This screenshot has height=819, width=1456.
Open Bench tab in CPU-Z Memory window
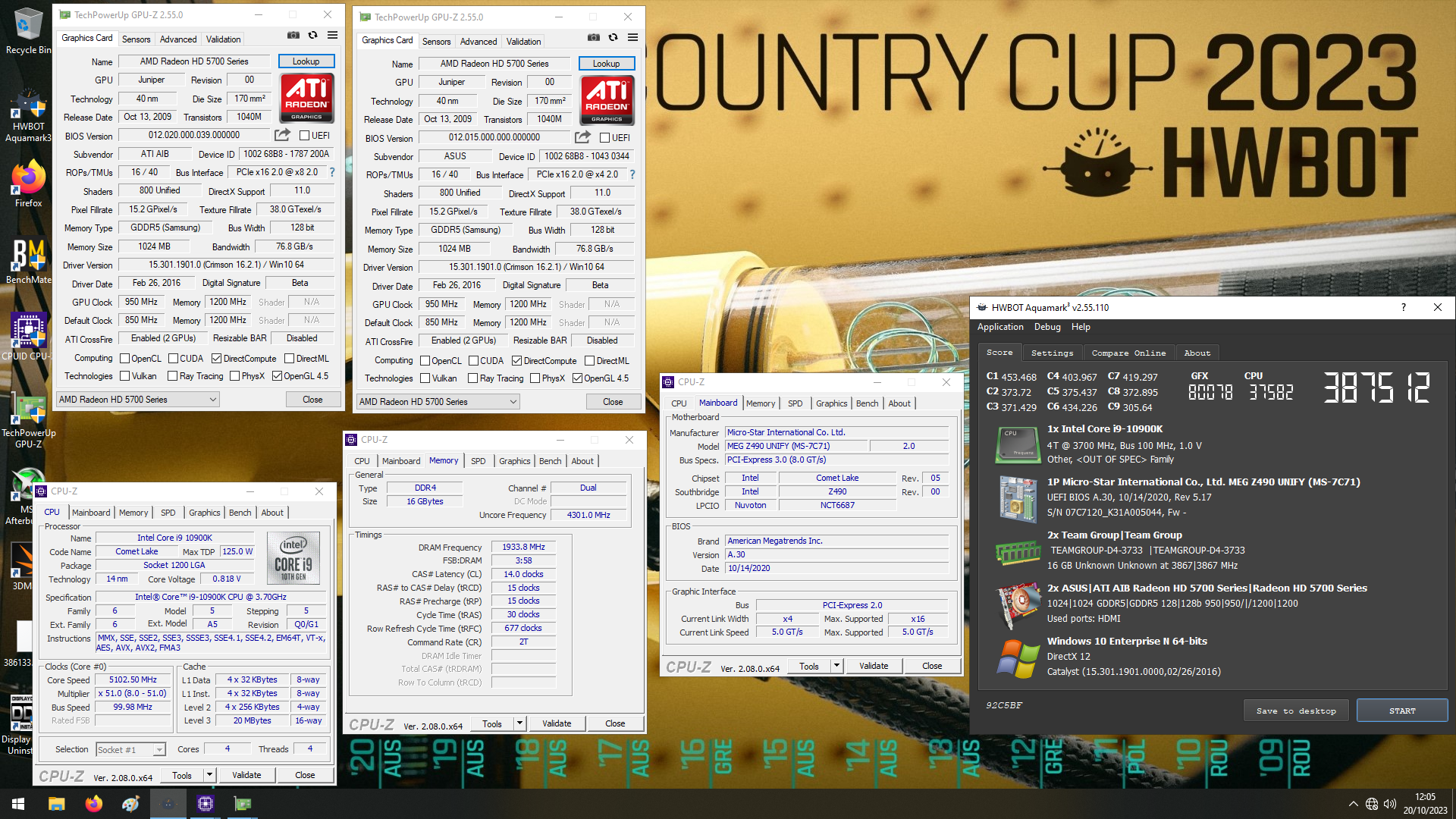pos(550,461)
